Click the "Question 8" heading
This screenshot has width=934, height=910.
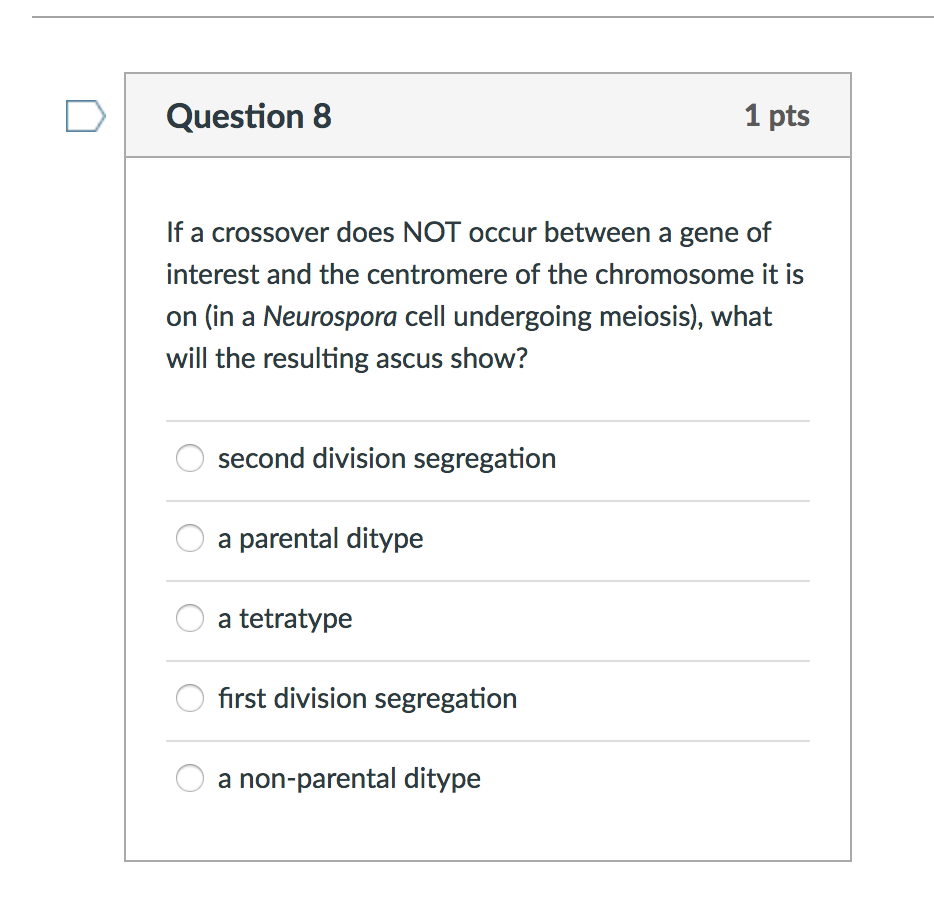[249, 117]
